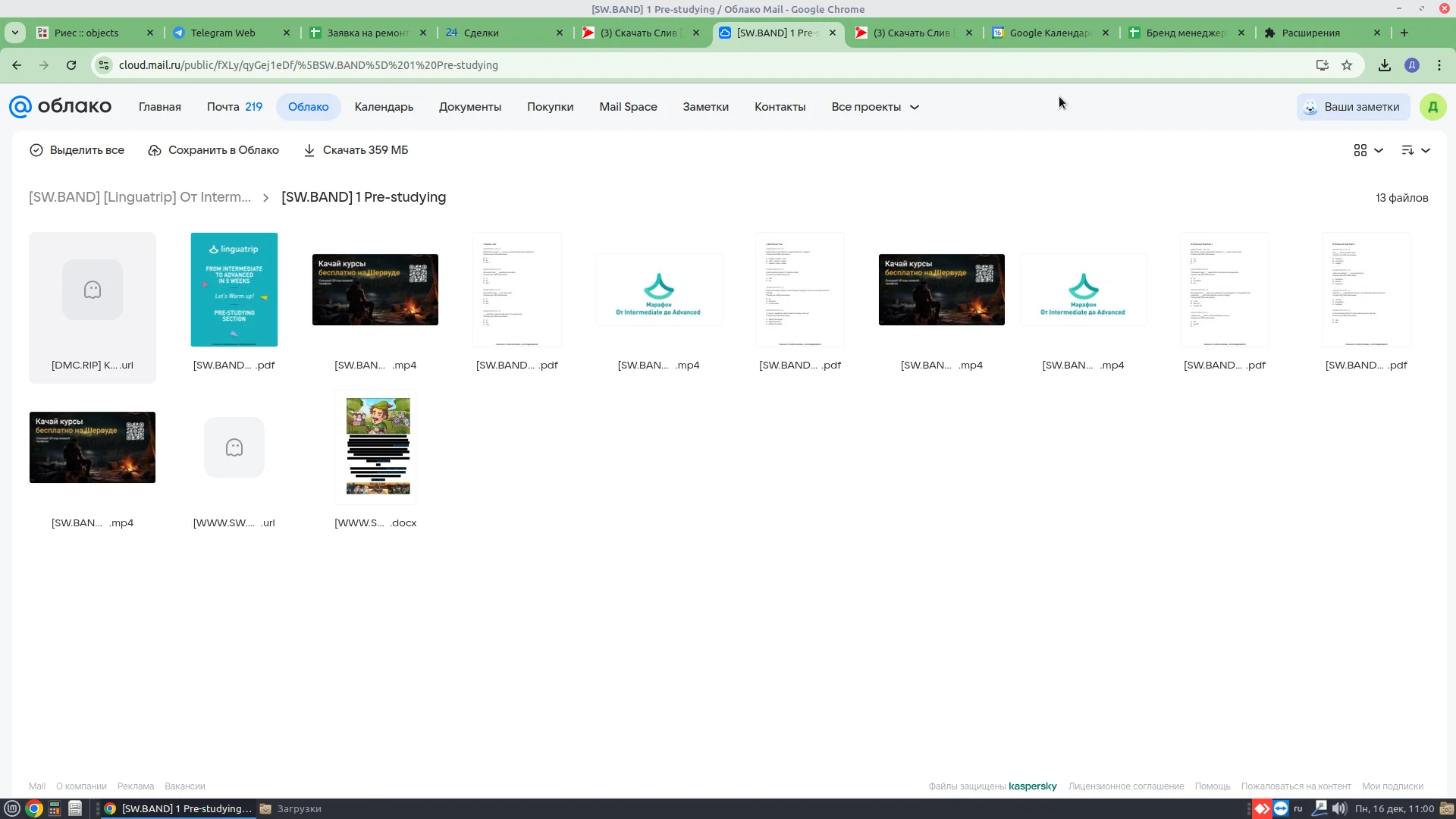1456x819 pixels.
Task: Click Сохранить в Облако button
Action: coord(213,150)
